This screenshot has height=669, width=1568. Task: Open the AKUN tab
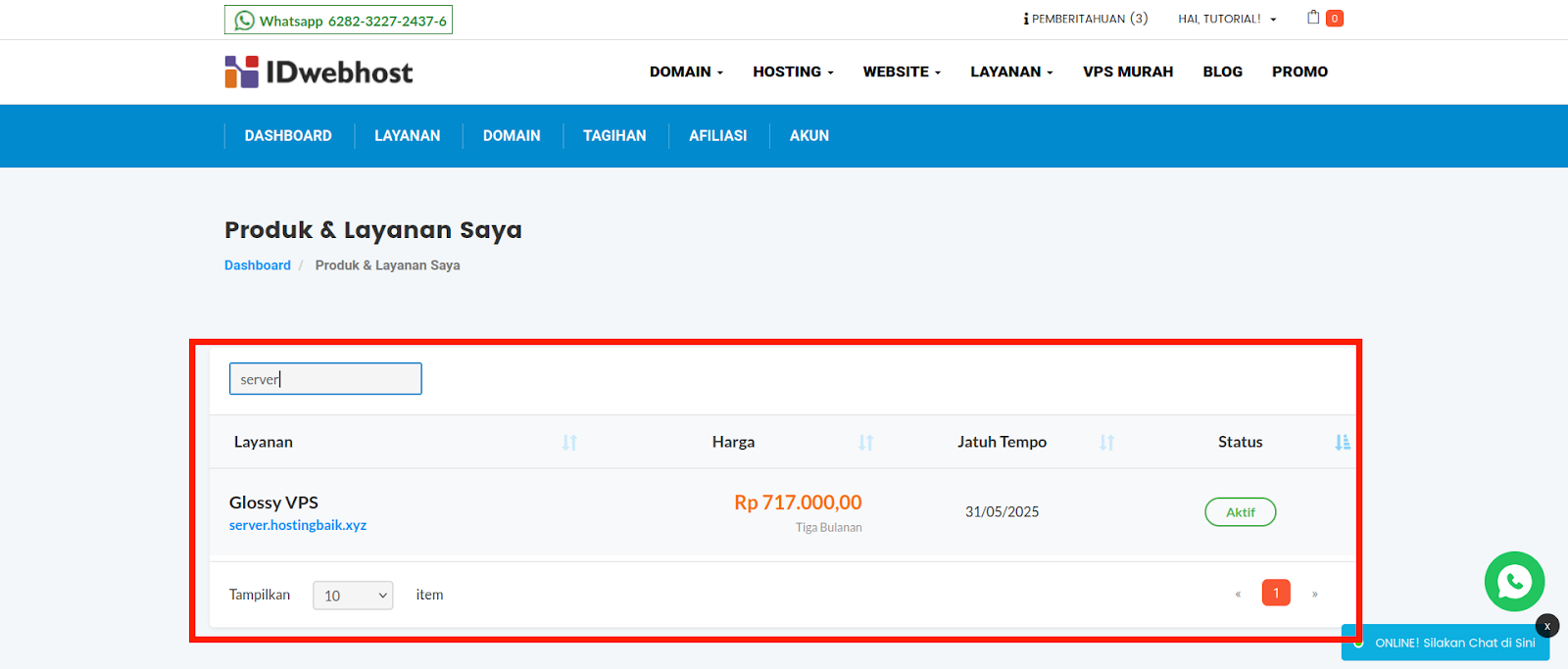pos(809,136)
